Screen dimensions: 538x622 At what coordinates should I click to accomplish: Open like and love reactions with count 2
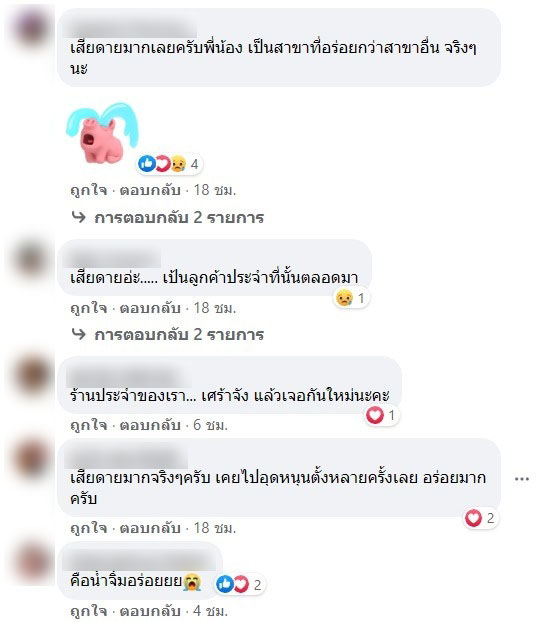(239, 584)
